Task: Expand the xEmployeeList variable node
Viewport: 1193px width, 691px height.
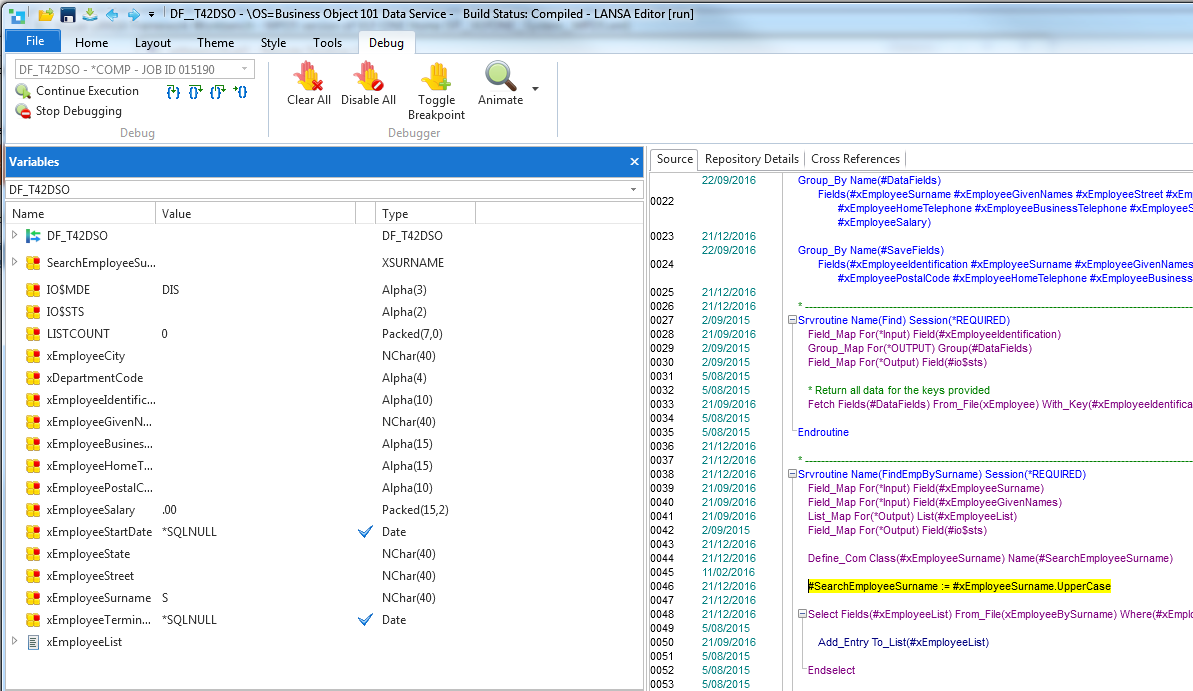Action: coord(14,642)
